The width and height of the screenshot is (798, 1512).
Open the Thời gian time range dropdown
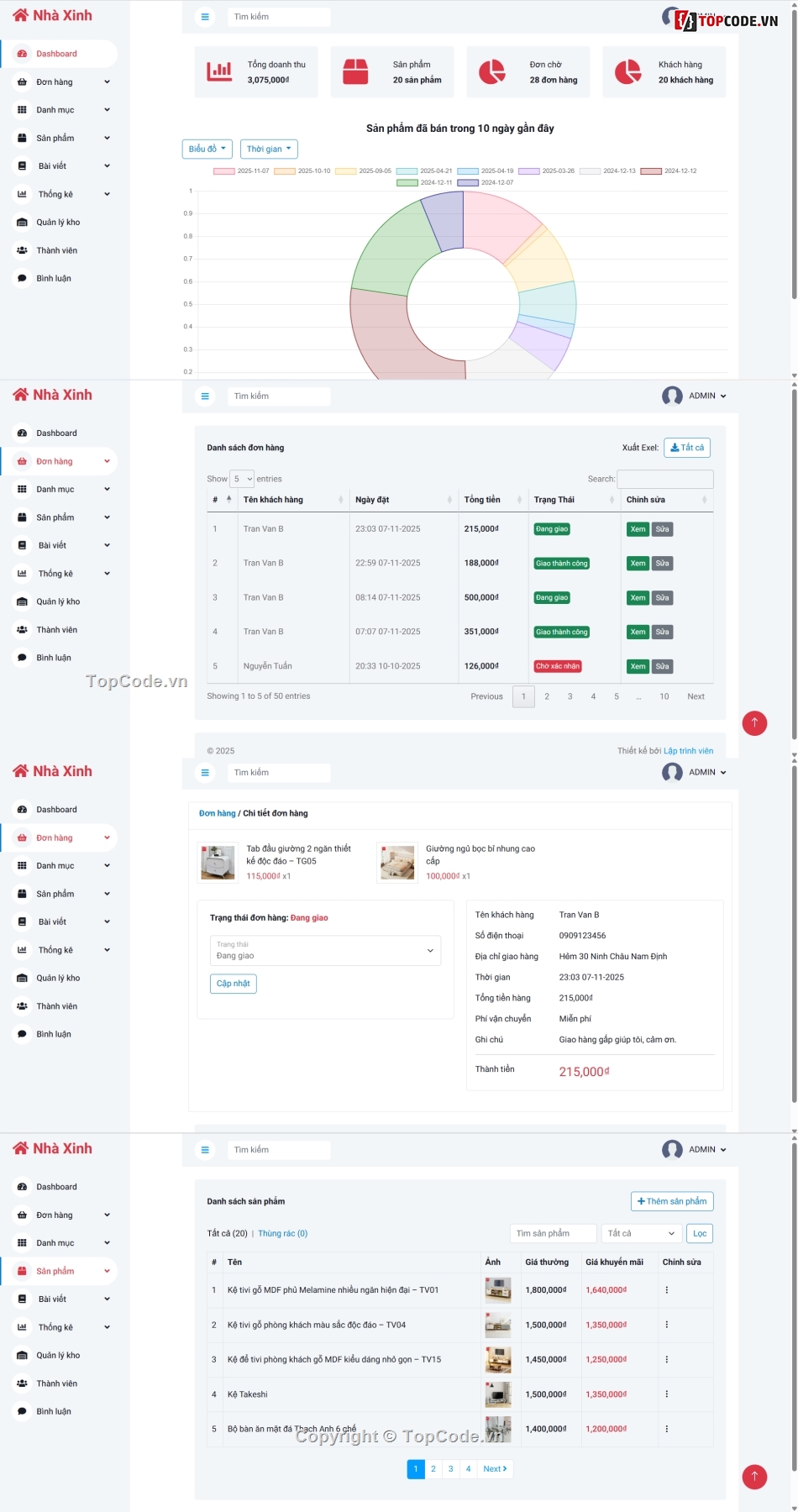click(269, 149)
